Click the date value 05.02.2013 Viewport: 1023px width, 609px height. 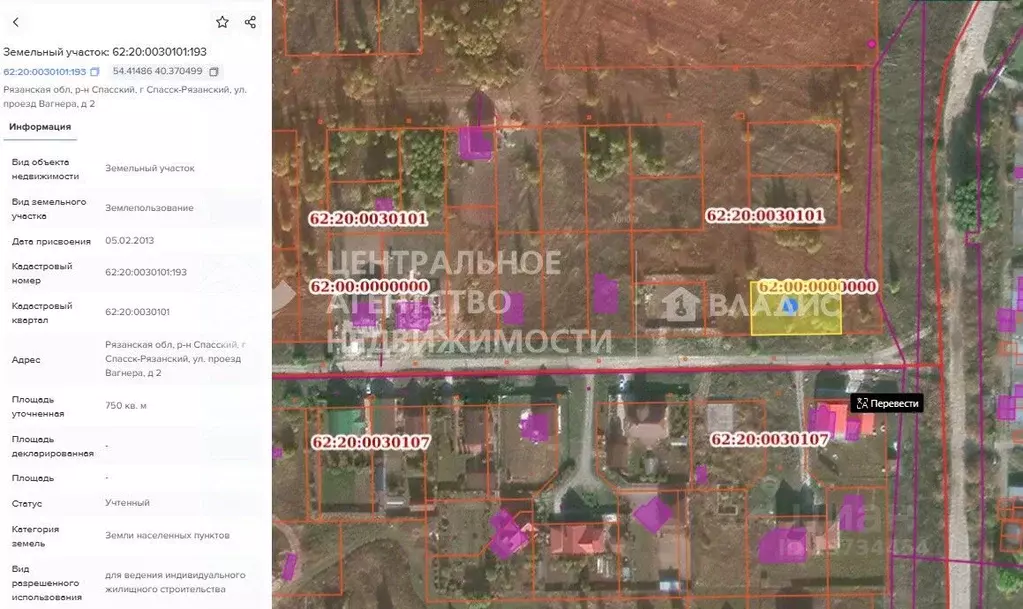tap(129, 241)
